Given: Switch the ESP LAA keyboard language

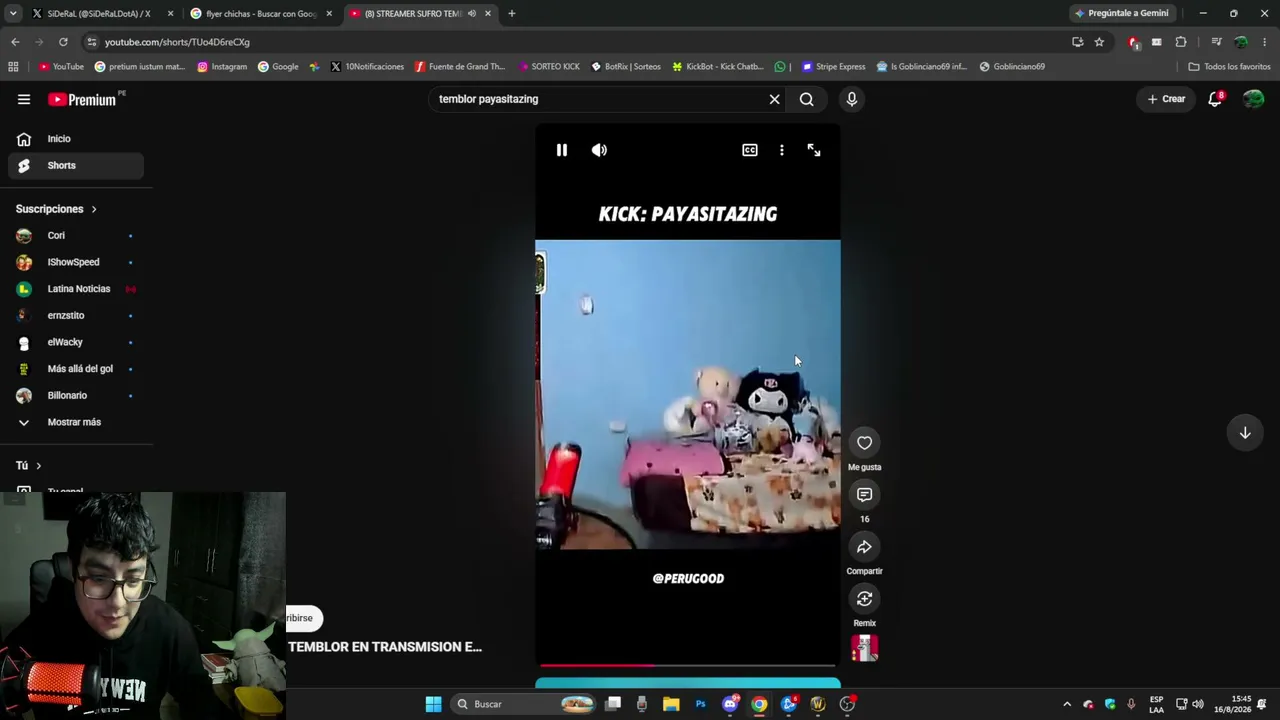Looking at the screenshot, I should [1157, 704].
